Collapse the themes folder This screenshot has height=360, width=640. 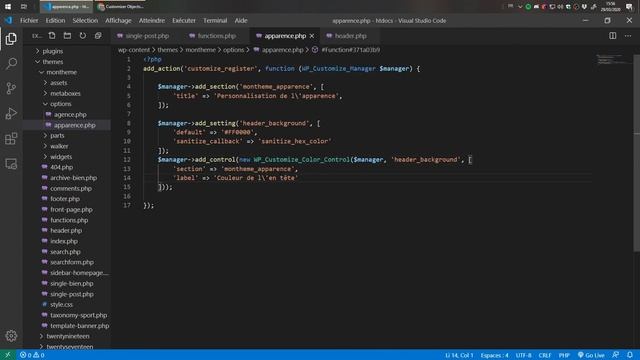pyautogui.click(x=53, y=62)
